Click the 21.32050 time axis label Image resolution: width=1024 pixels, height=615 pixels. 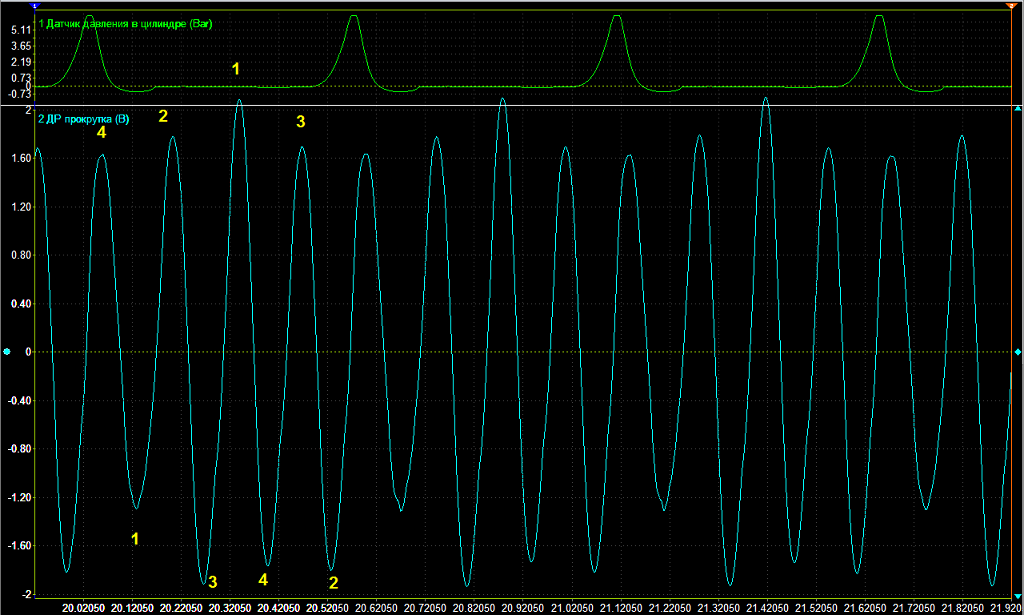(718, 608)
